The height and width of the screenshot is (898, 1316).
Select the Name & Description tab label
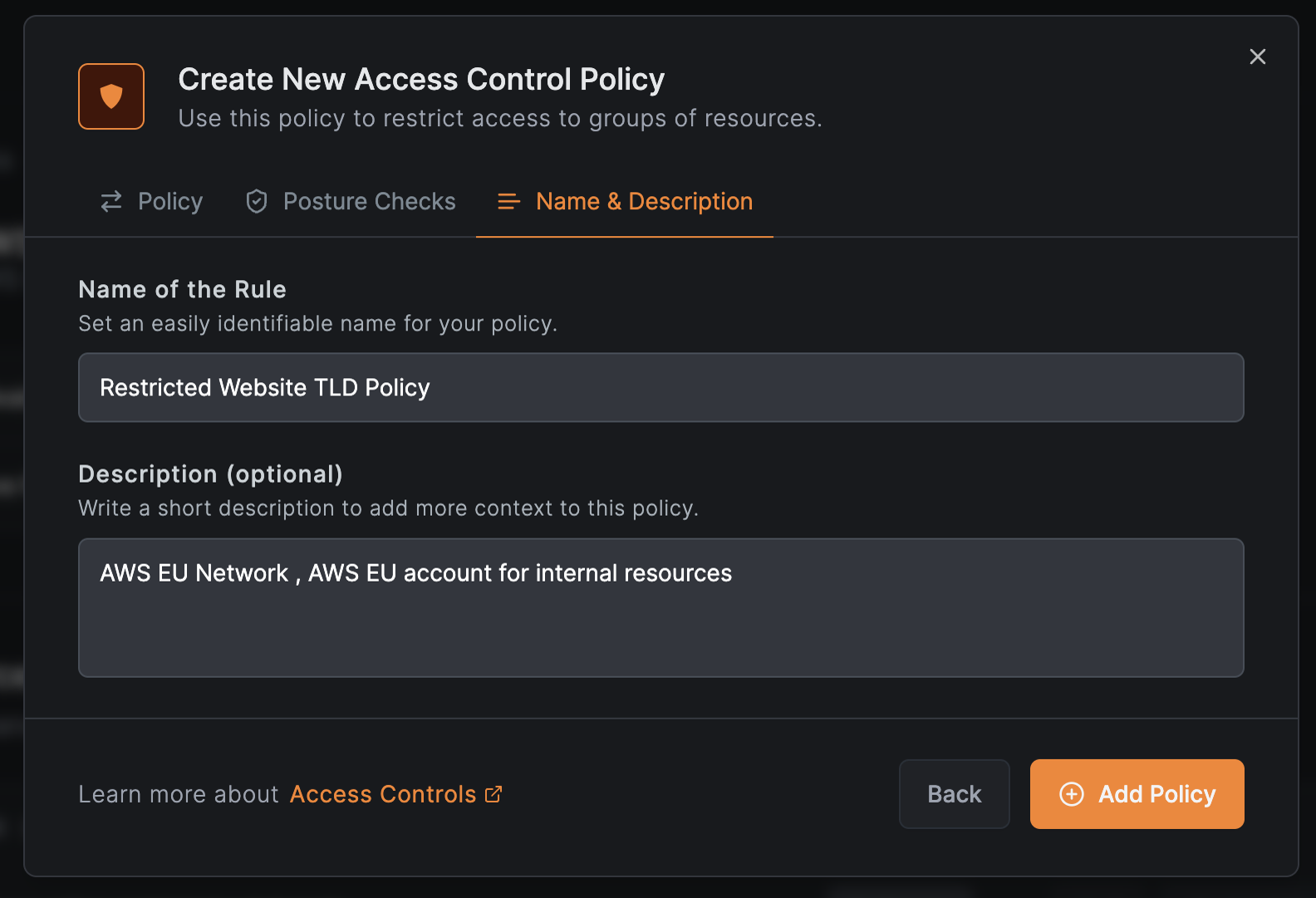pyautogui.click(x=644, y=201)
